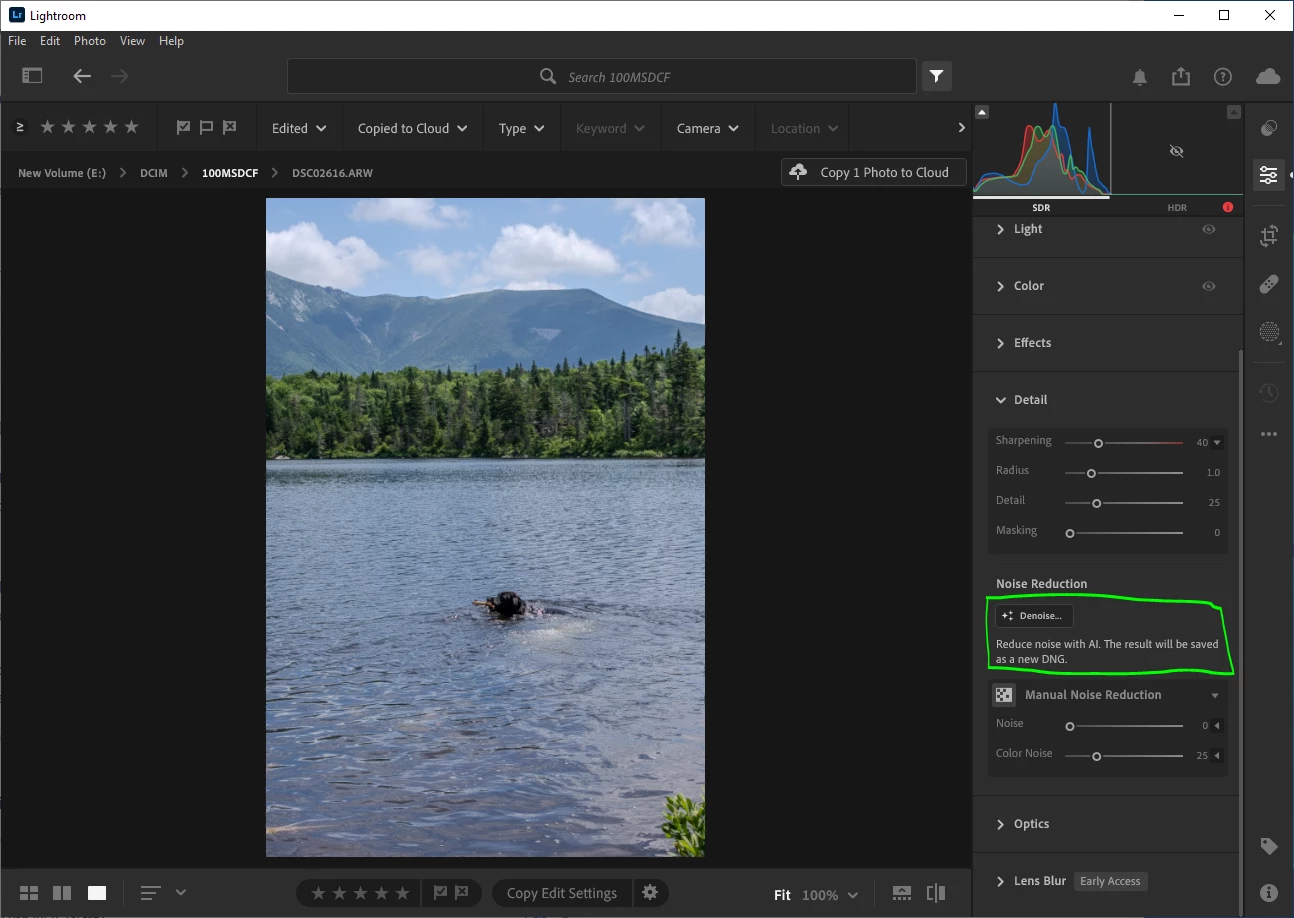Open the View menu
Screen dimensions: 1294x918
tap(132, 41)
